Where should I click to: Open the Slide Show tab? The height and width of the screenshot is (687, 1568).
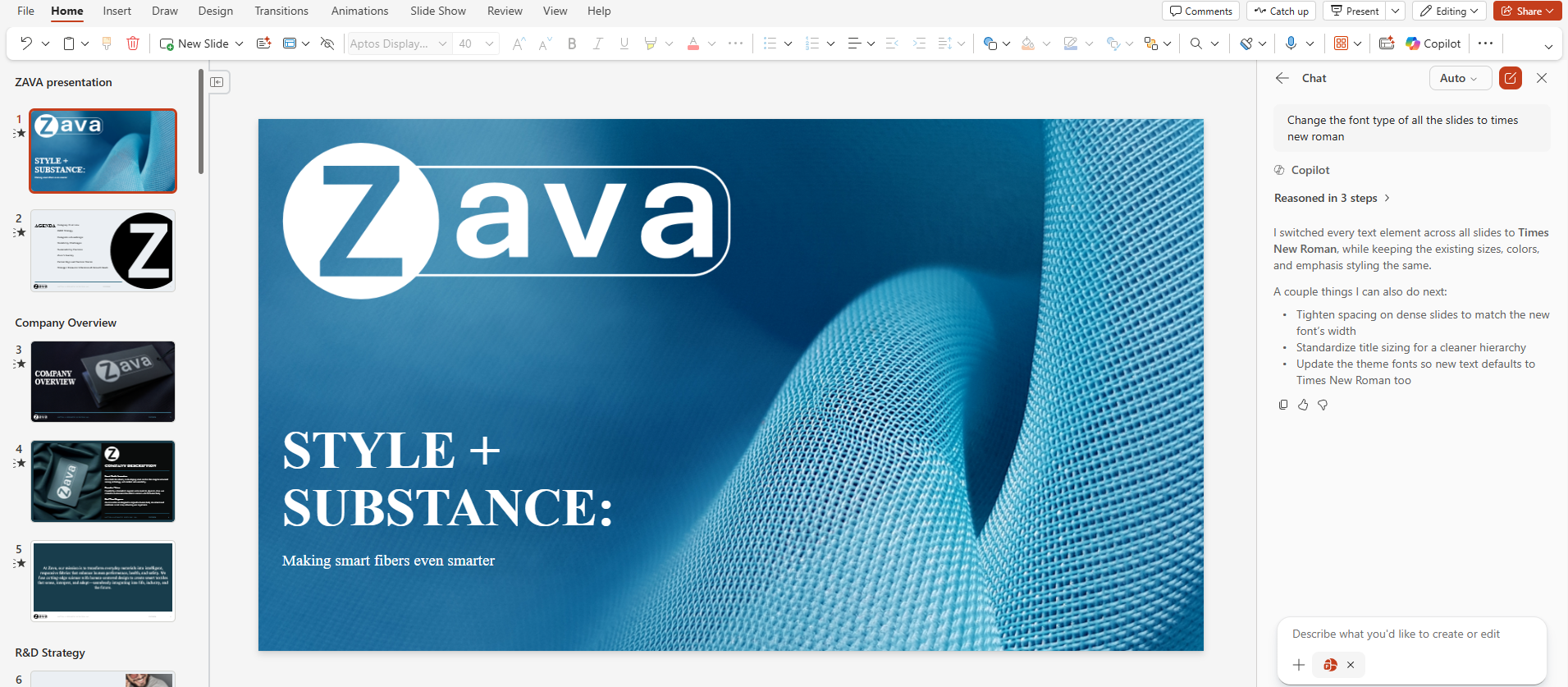coord(438,11)
